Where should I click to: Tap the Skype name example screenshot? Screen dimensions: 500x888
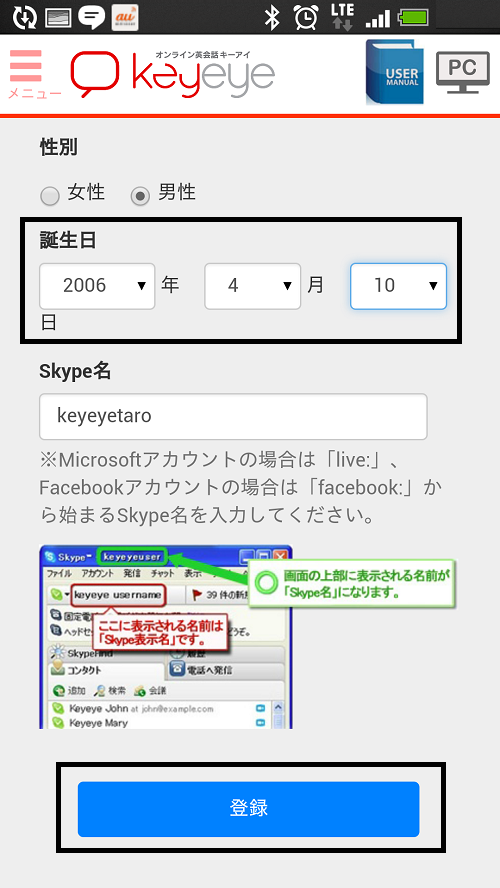[x=247, y=637]
